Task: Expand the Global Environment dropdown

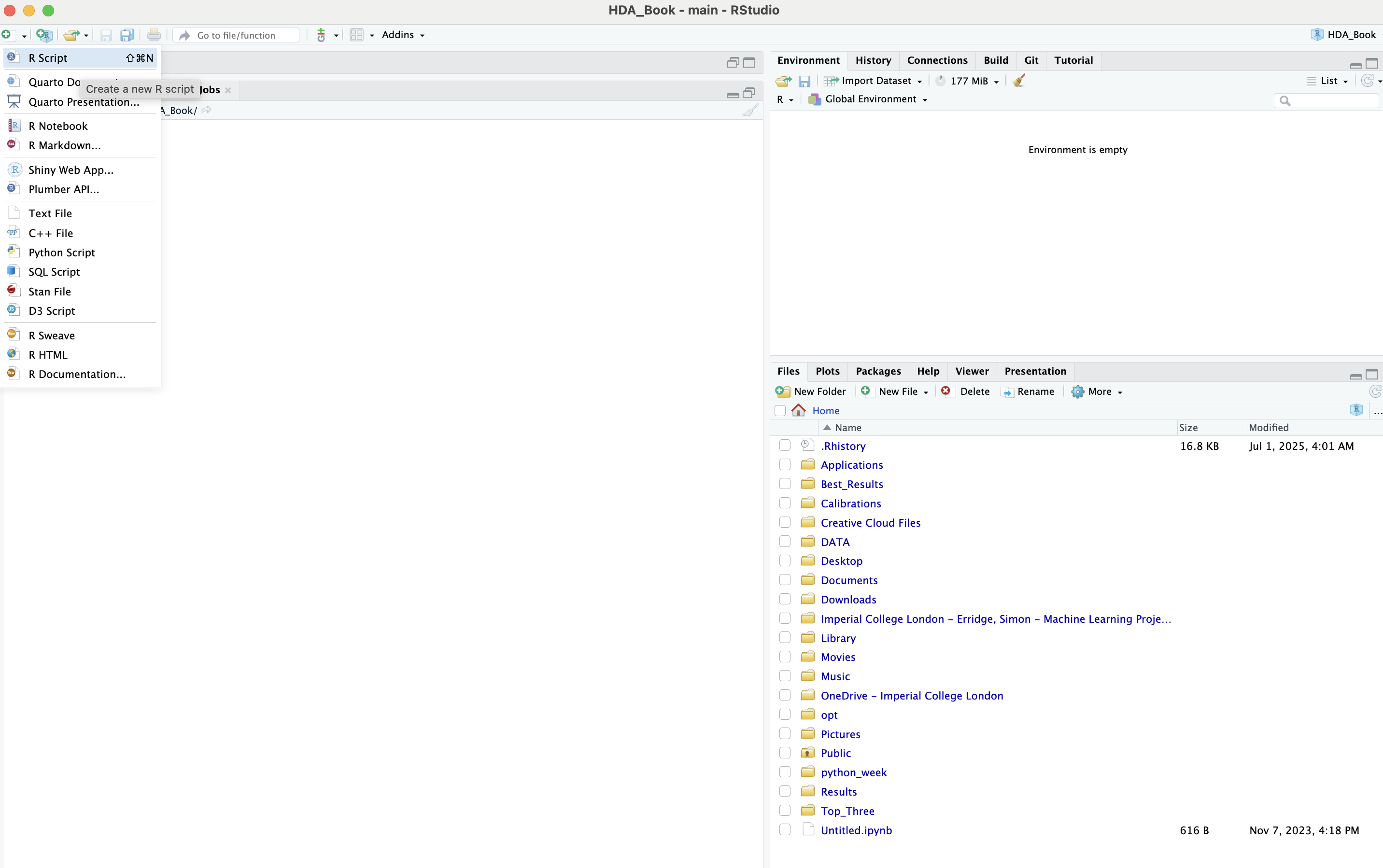Action: (x=868, y=99)
